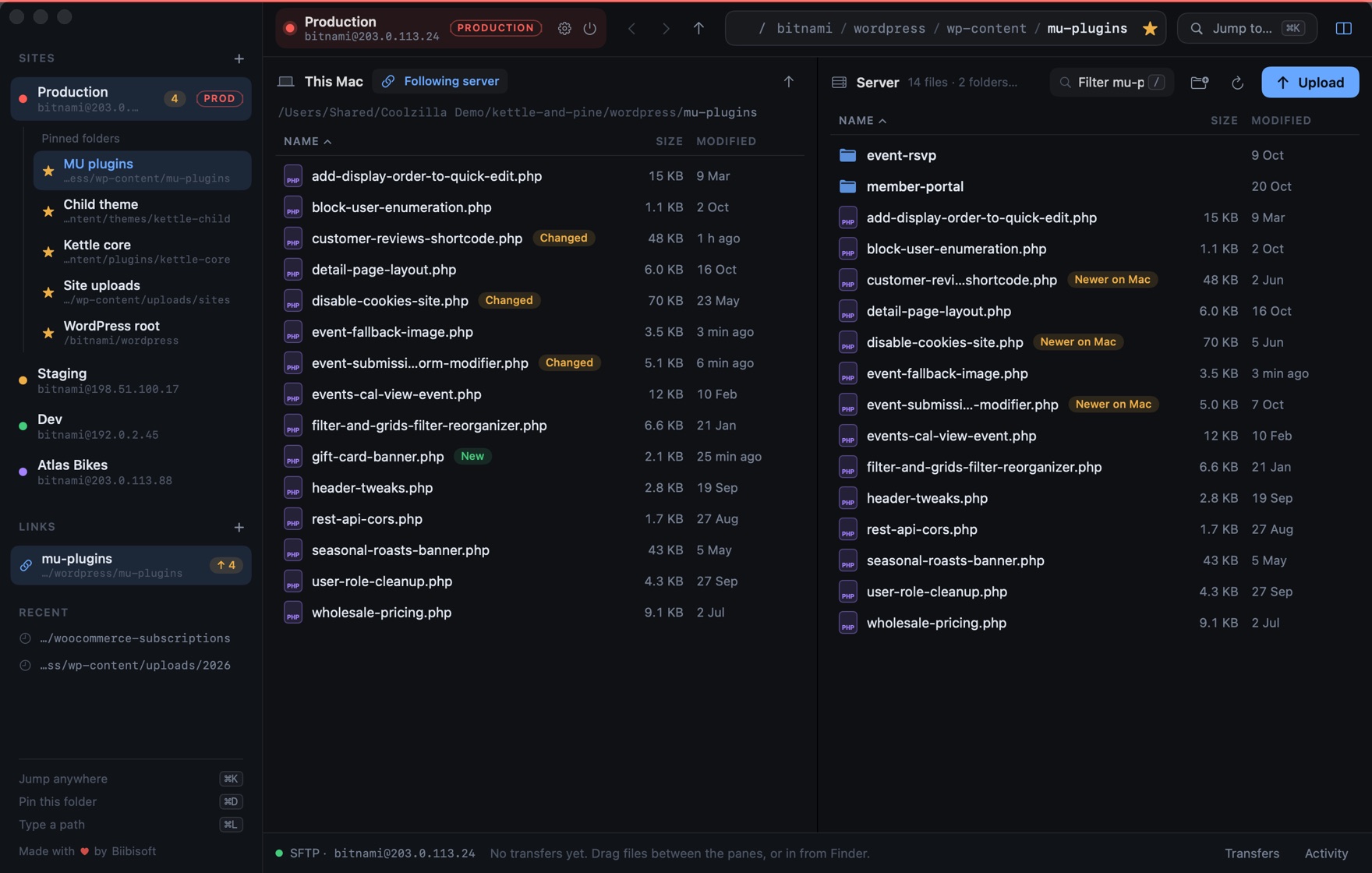Screen dimensions: 1372x873
Task: Toggle the Following server link mode
Action: click(x=440, y=81)
